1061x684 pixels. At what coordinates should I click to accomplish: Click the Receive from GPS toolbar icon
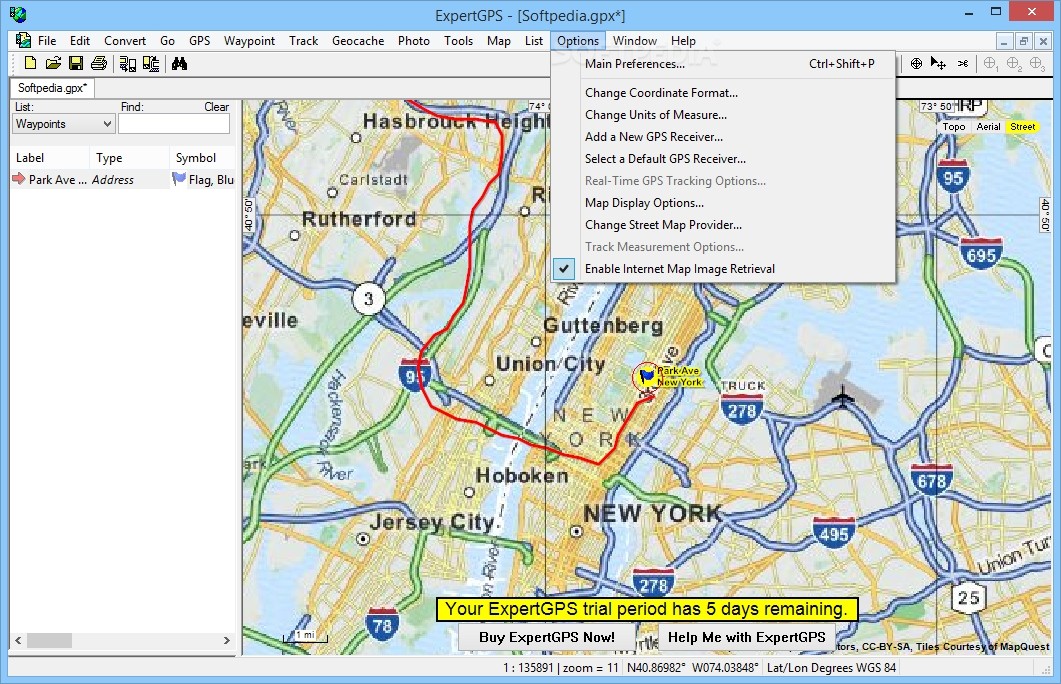tap(128, 64)
